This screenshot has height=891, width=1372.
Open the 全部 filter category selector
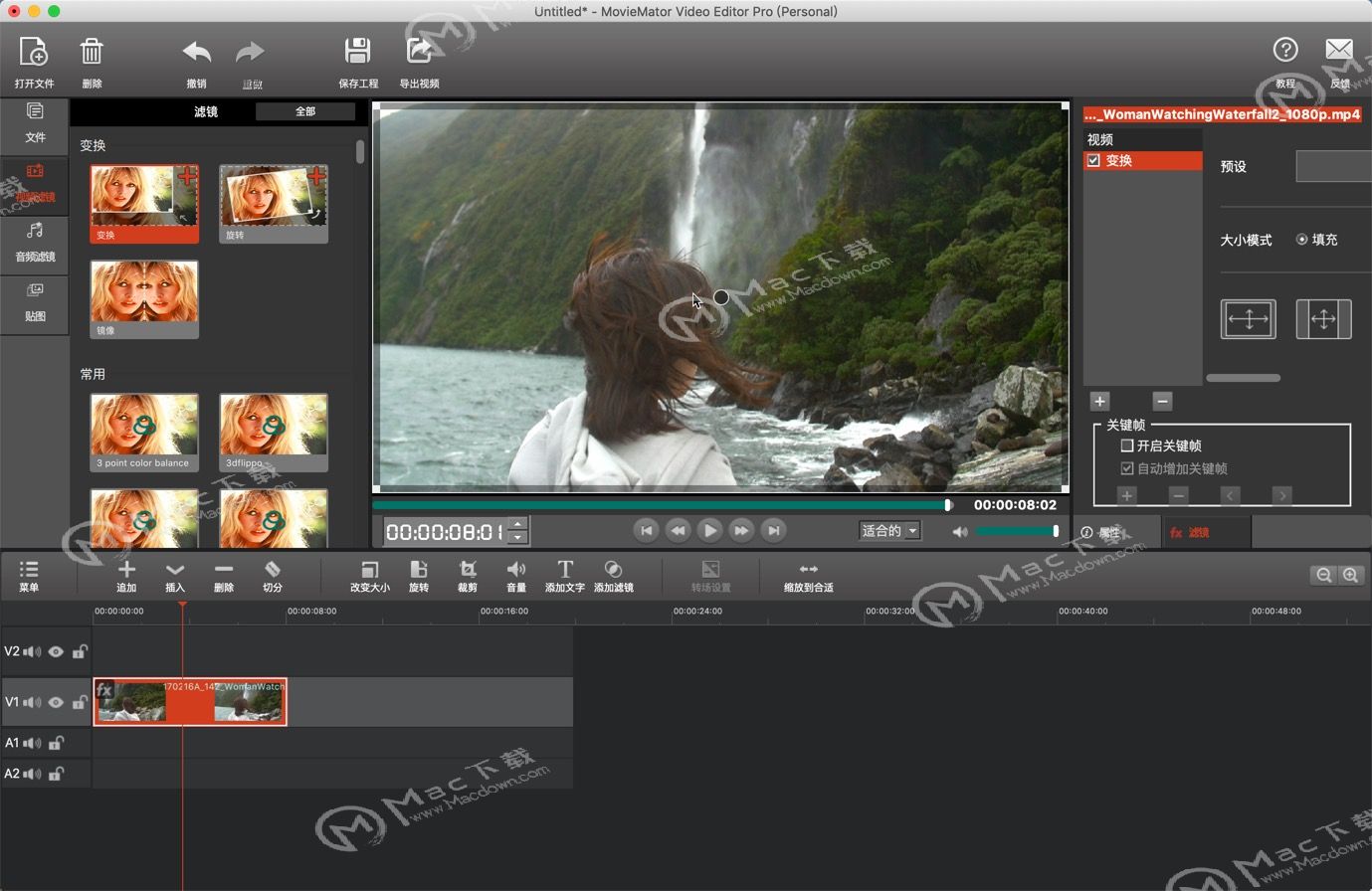305,111
